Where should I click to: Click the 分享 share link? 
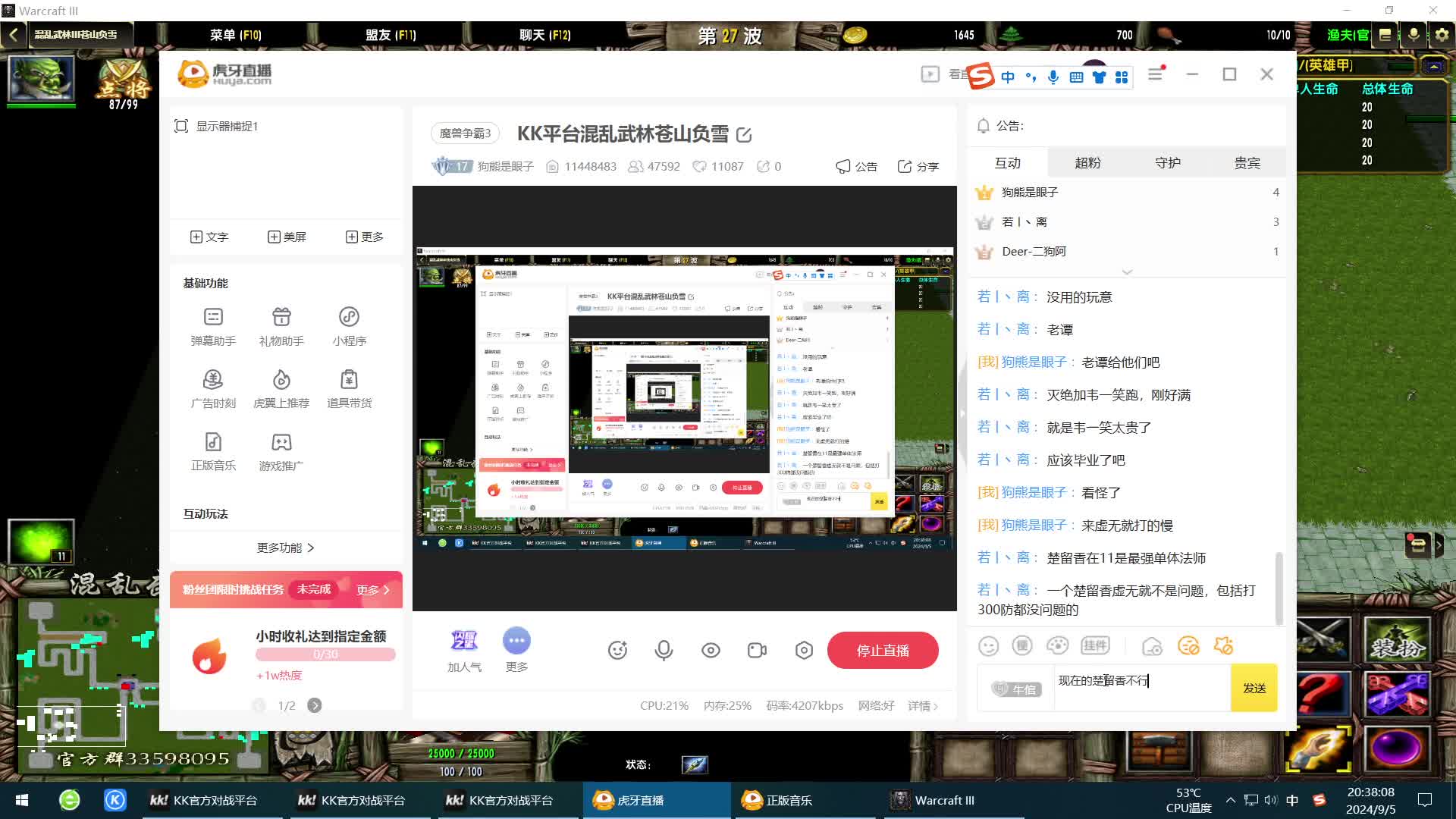click(x=918, y=167)
